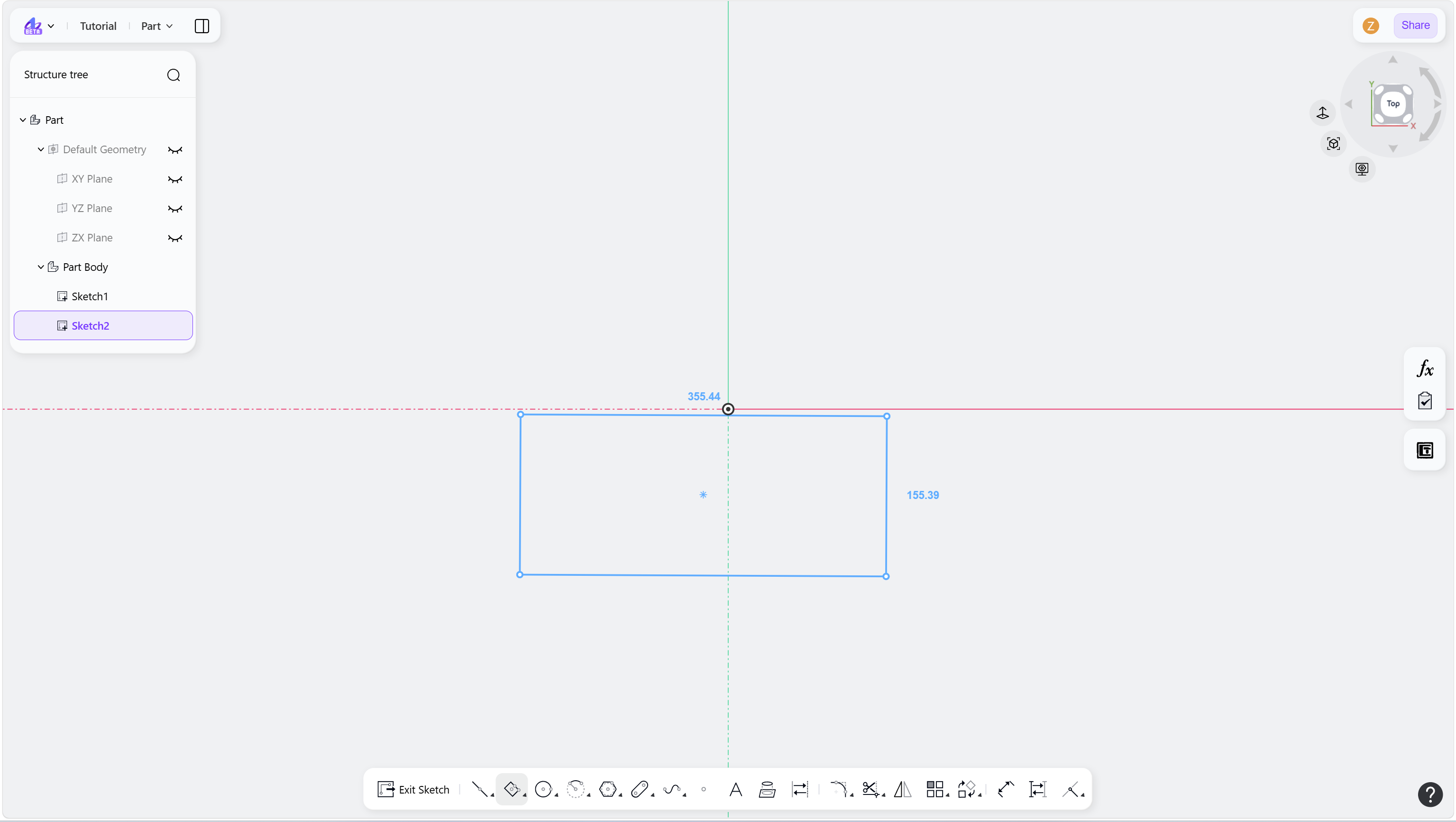Viewport: 1456px width, 822px height.
Task: Select the smart Dimension tool
Action: (x=1006, y=789)
